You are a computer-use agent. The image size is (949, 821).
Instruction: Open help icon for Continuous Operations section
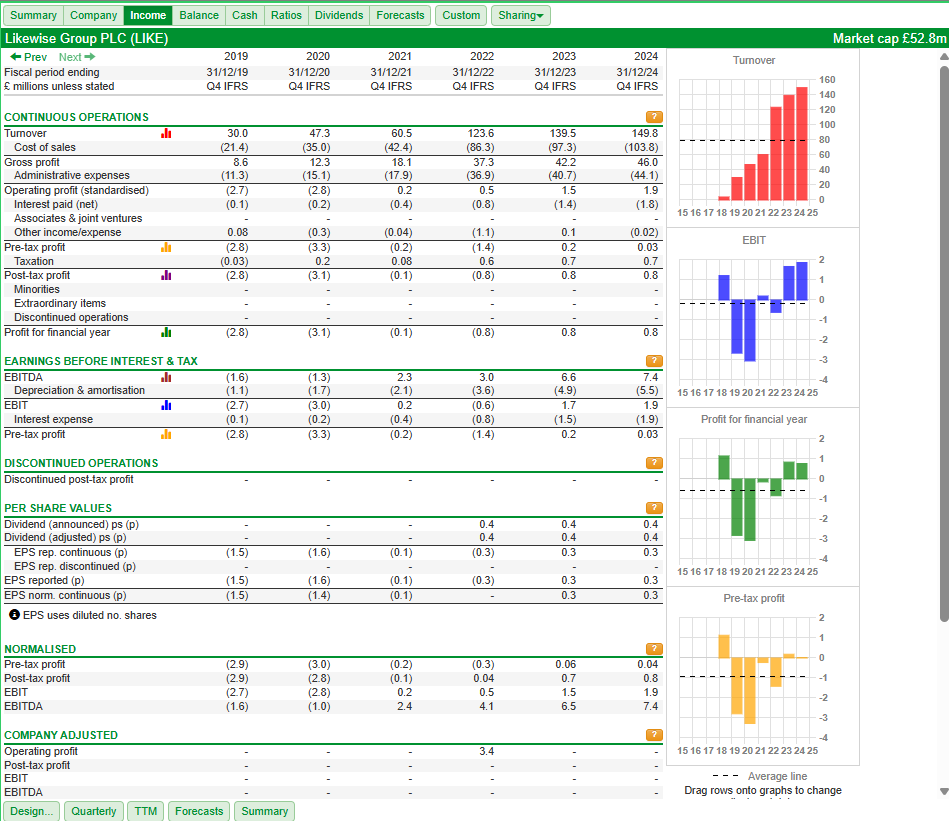[x=654, y=117]
